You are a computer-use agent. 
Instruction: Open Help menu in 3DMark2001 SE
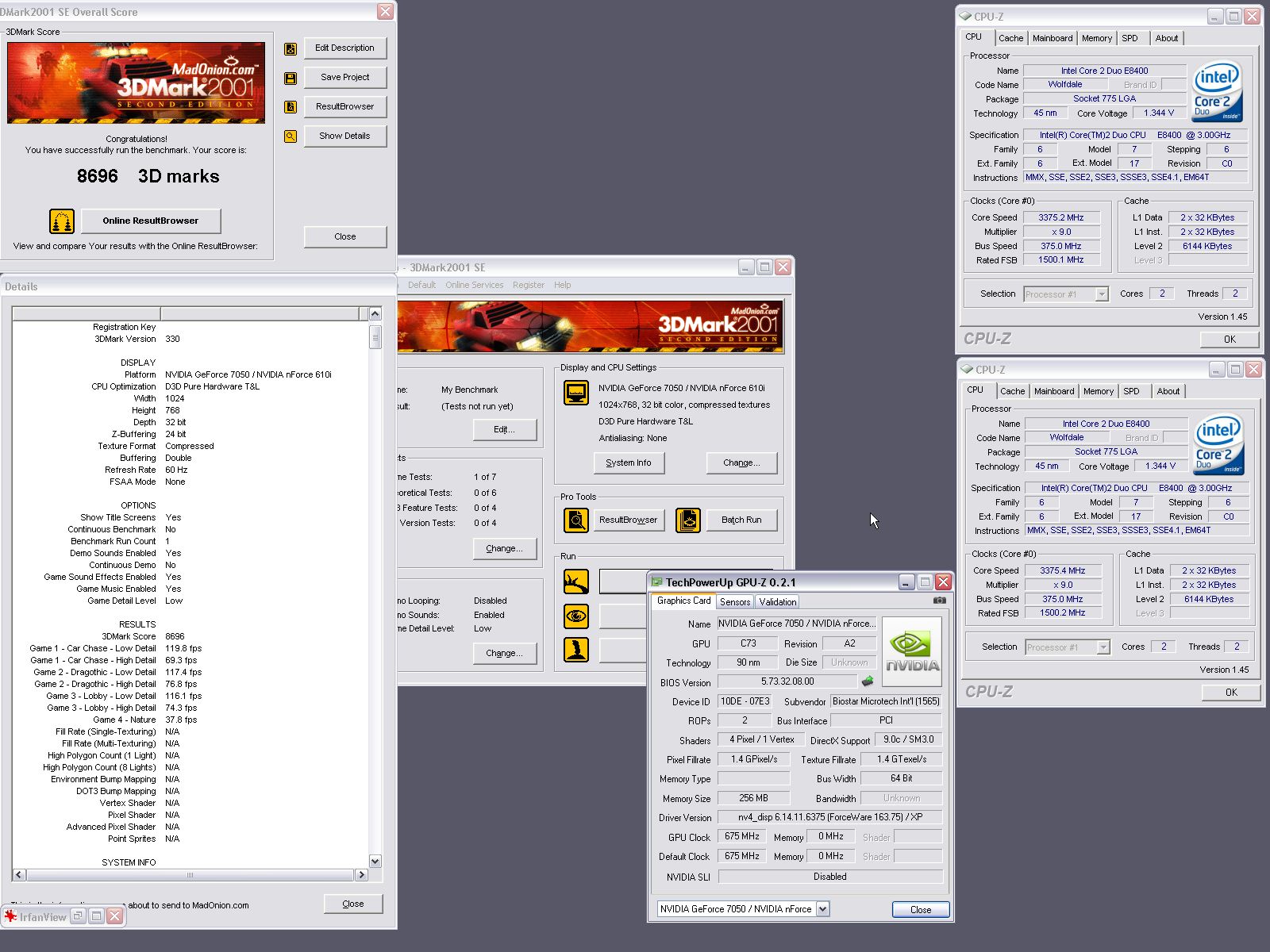[562, 285]
